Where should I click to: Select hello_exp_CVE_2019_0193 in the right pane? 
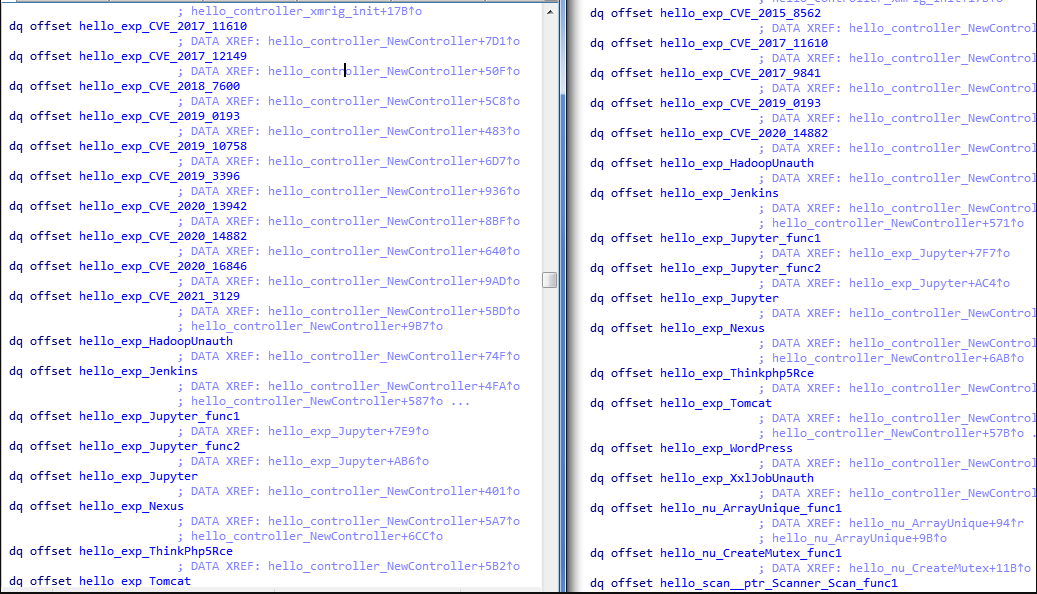coord(741,103)
